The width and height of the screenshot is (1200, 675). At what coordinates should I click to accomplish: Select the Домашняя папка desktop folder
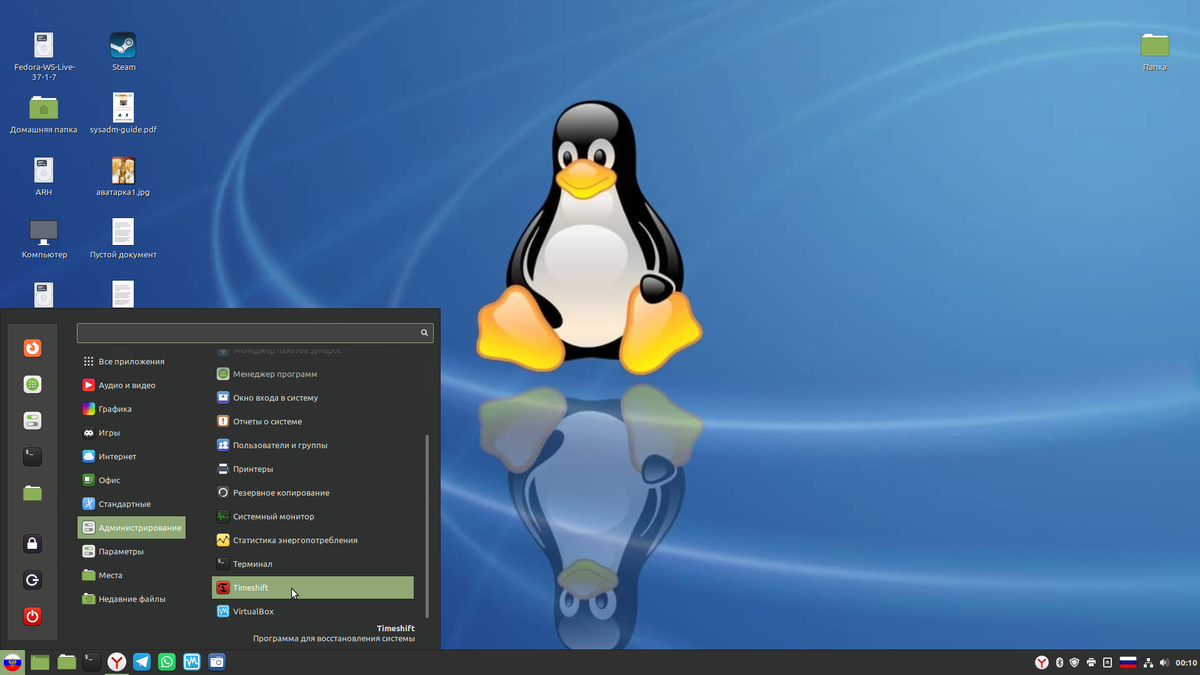[x=44, y=114]
